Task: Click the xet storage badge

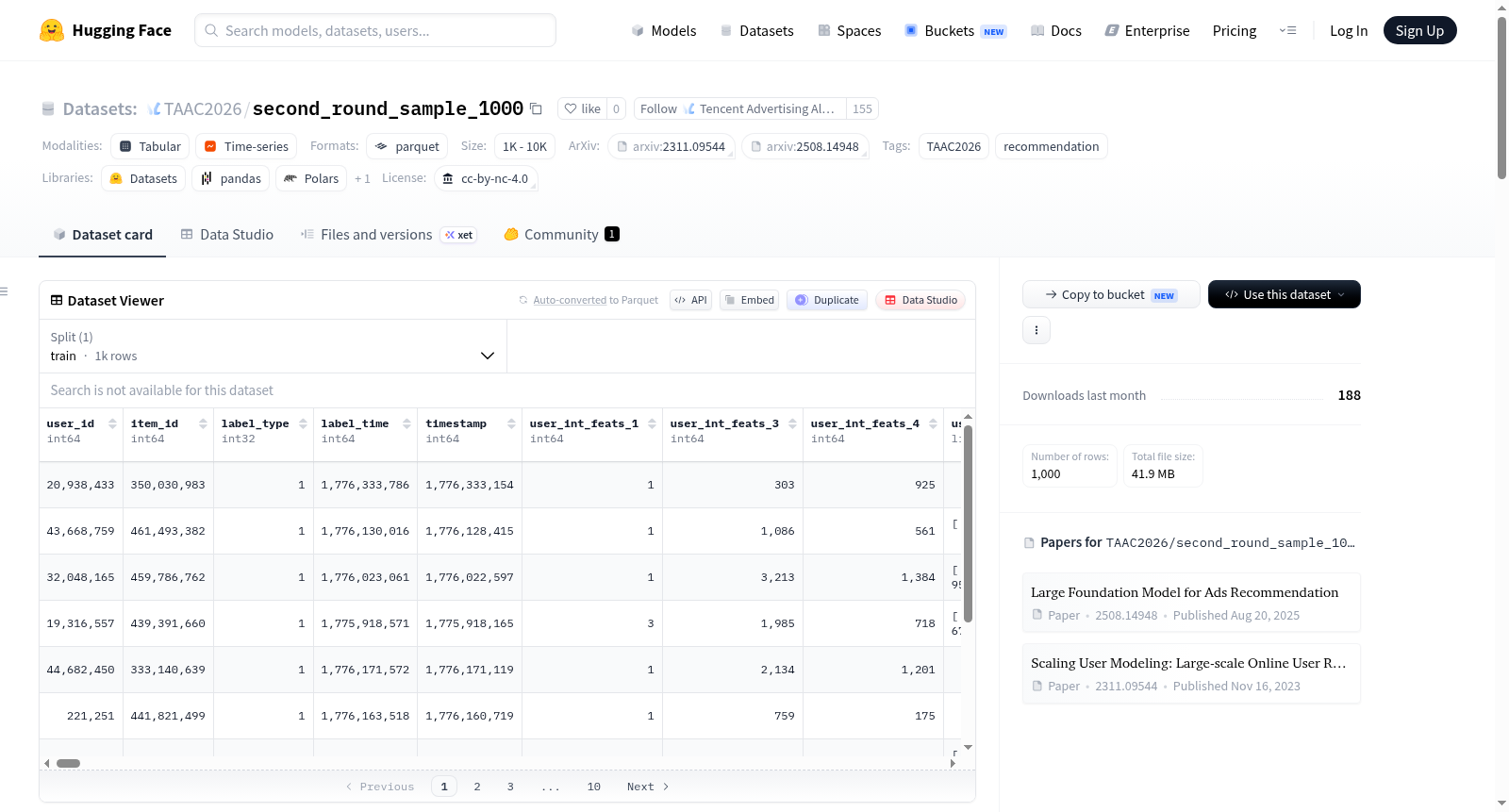Action: coord(459,235)
